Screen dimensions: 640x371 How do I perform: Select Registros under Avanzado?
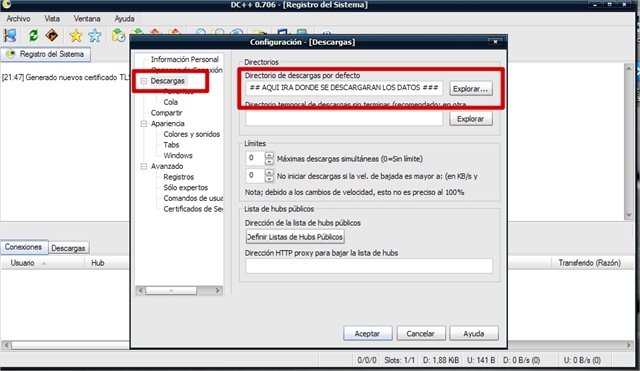[178, 177]
